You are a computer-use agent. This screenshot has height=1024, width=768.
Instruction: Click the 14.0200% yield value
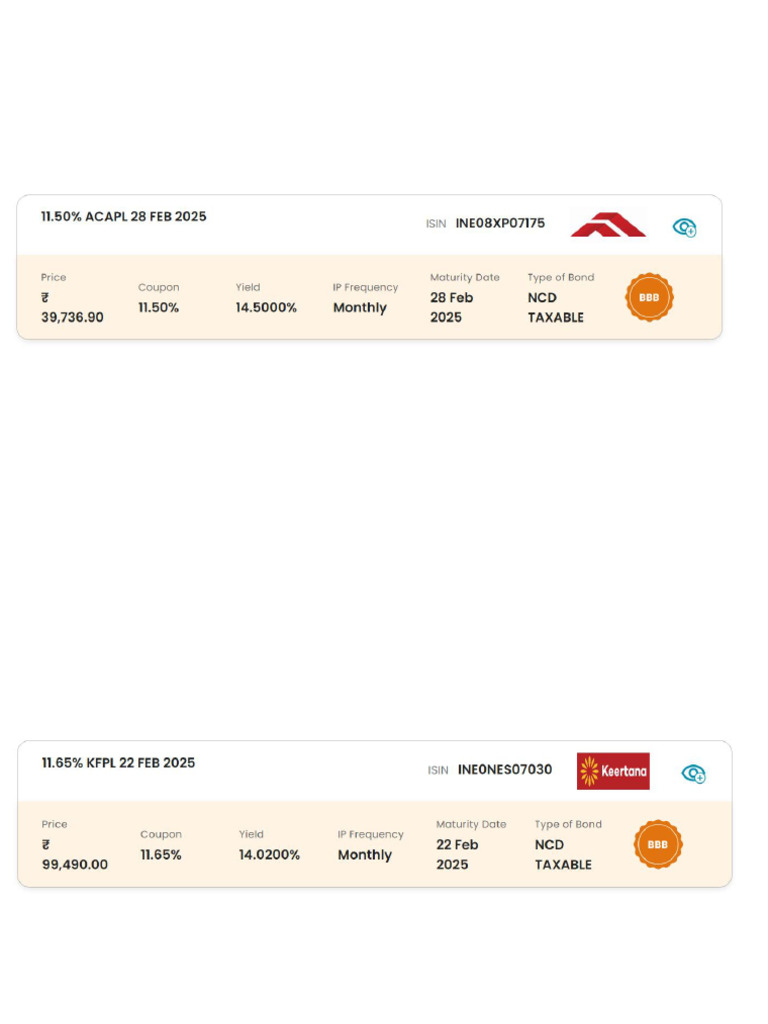coord(269,855)
